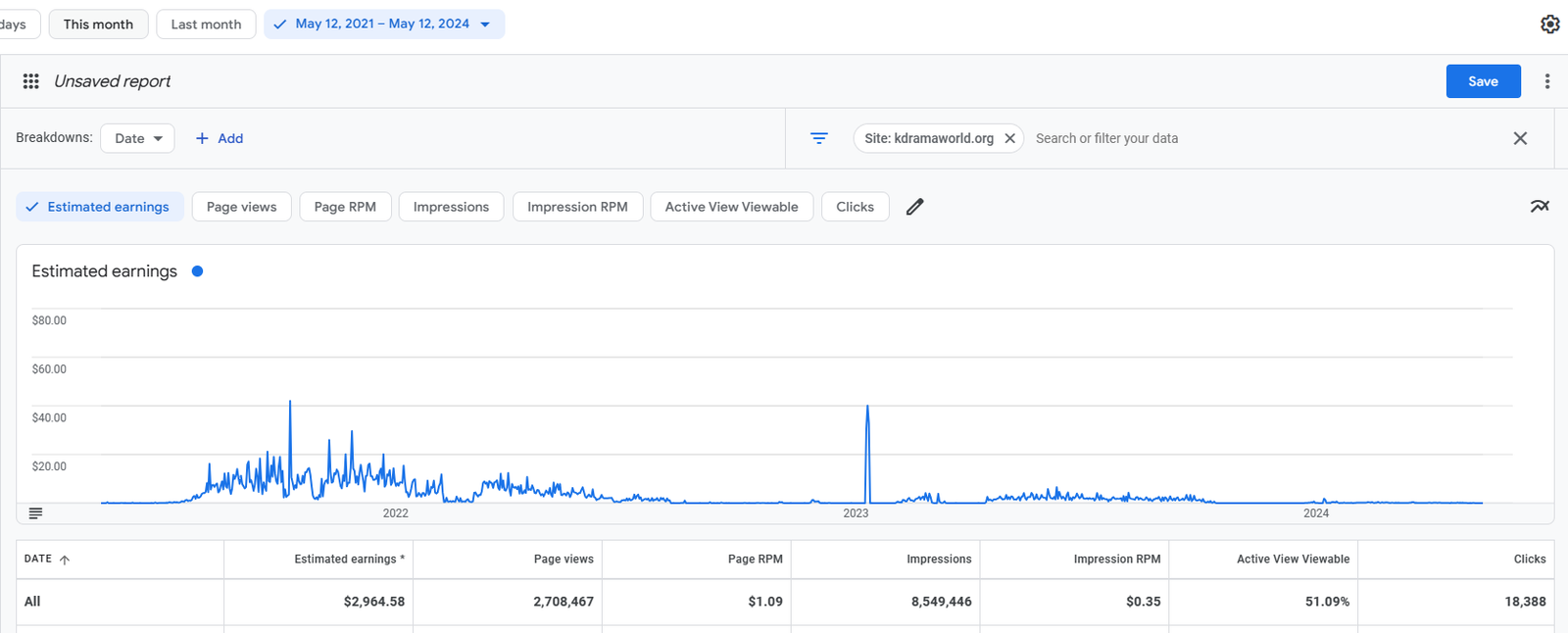Toggle the Page views metric chip
The width and height of the screenshot is (1568, 633).
click(242, 207)
